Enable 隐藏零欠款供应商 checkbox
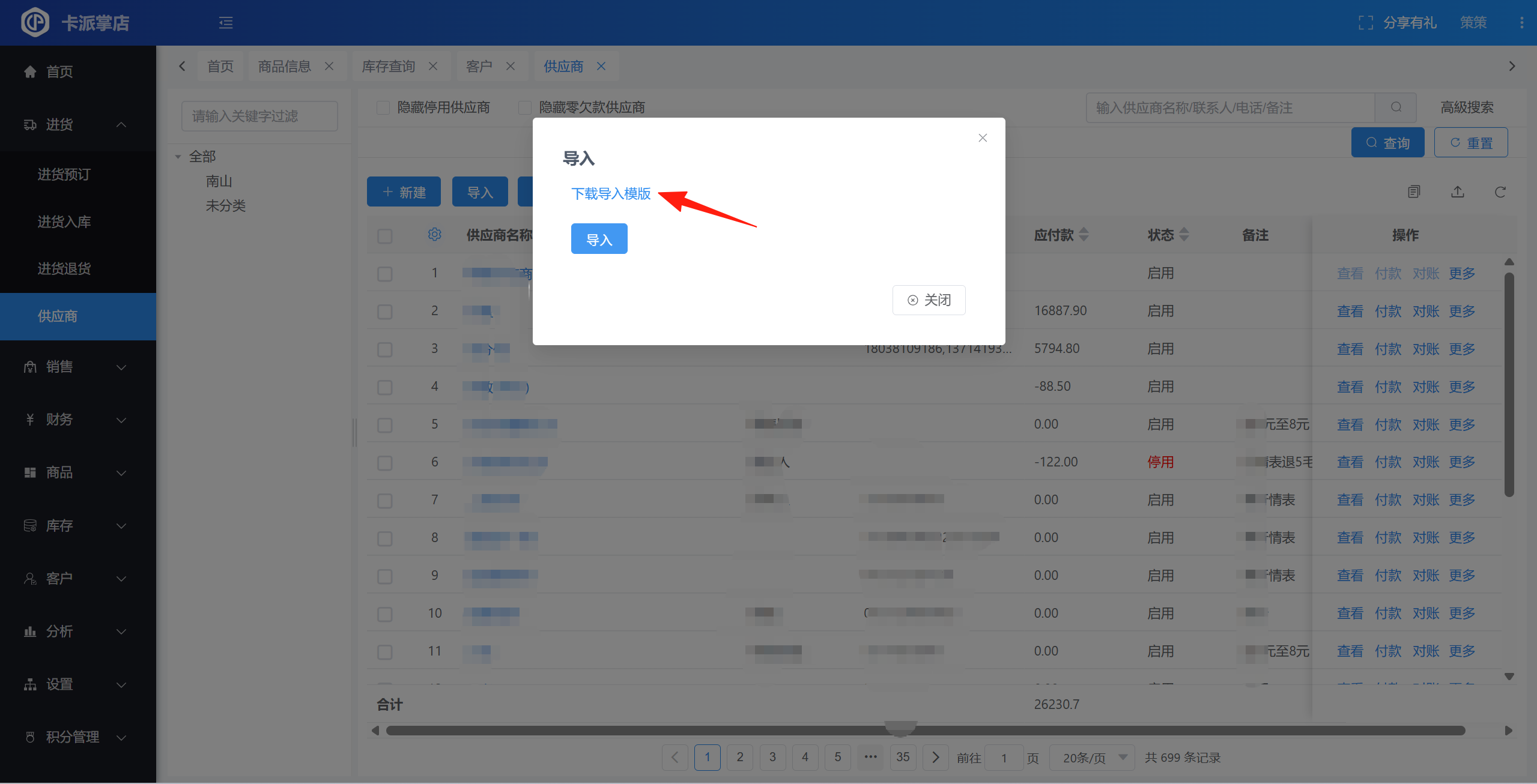The height and width of the screenshot is (784, 1537). 525,107
